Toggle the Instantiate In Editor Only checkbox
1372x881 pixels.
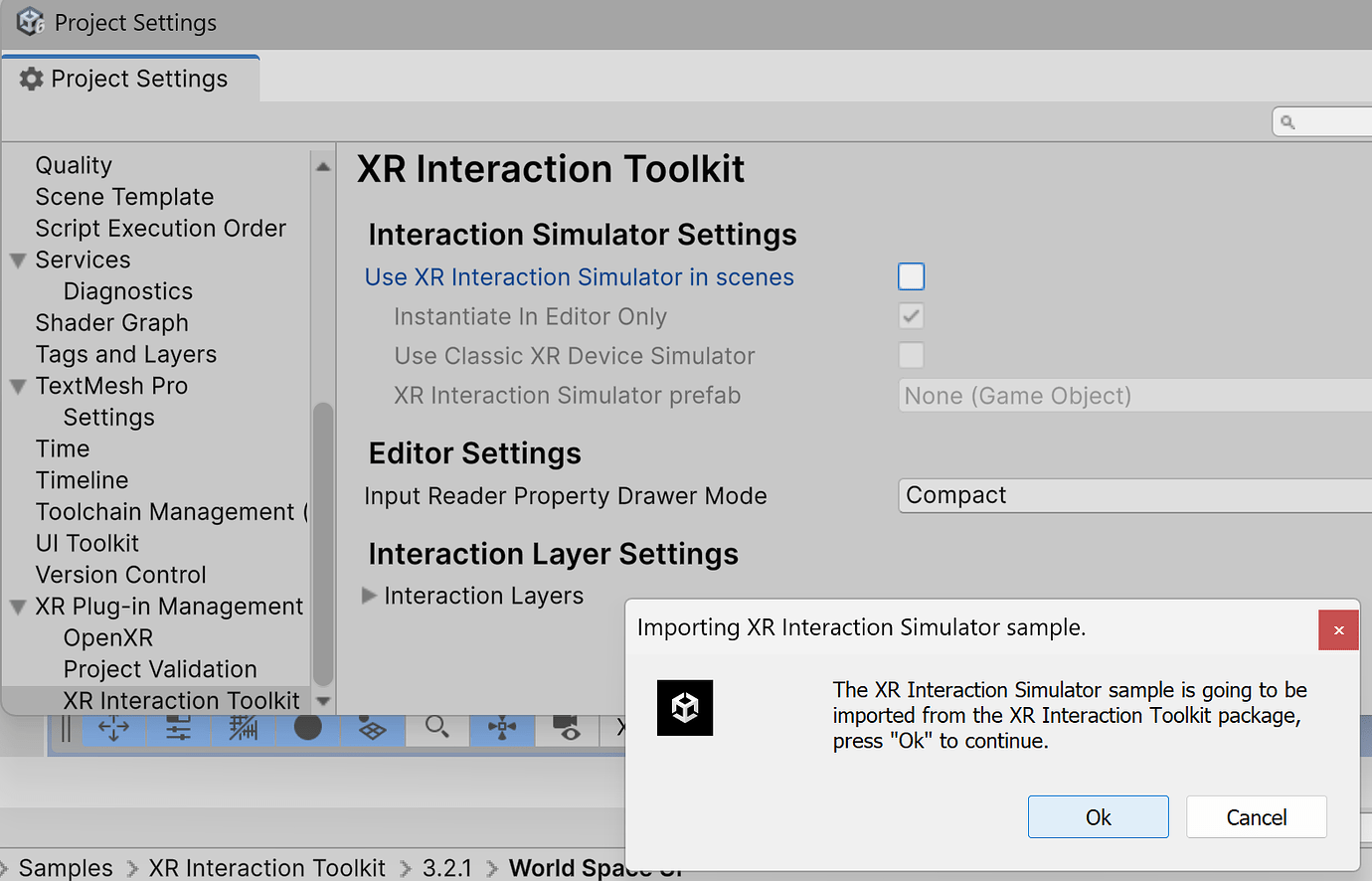tap(911, 316)
